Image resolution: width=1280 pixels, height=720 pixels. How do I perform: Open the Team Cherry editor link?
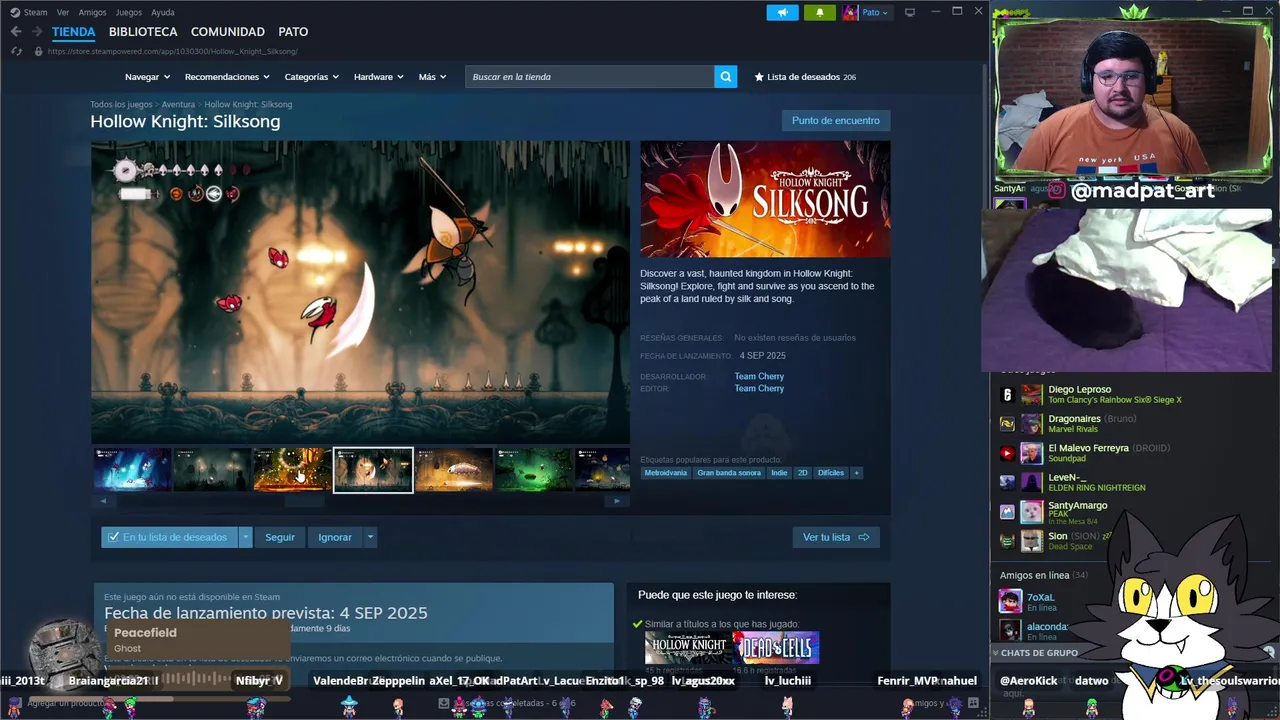click(x=759, y=389)
